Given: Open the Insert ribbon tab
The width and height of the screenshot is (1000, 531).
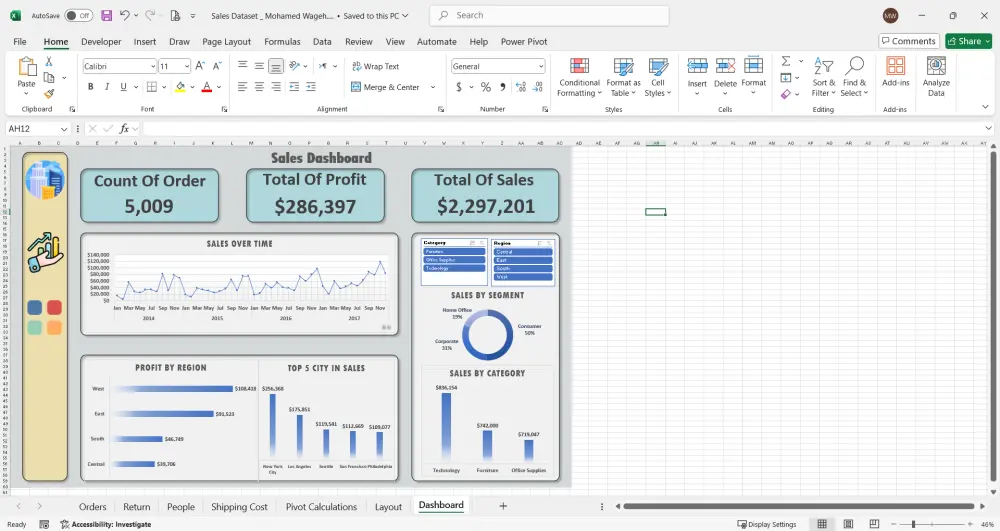Looking at the screenshot, I should pyautogui.click(x=145, y=41).
